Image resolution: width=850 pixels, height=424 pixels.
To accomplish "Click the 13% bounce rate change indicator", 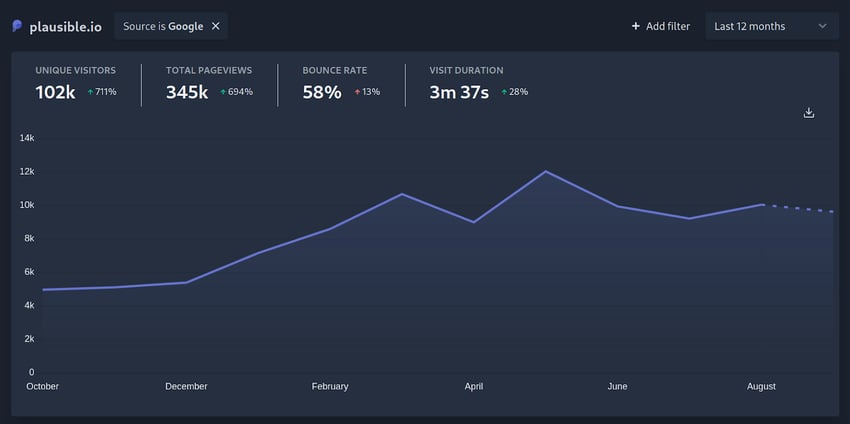I will pos(367,92).
